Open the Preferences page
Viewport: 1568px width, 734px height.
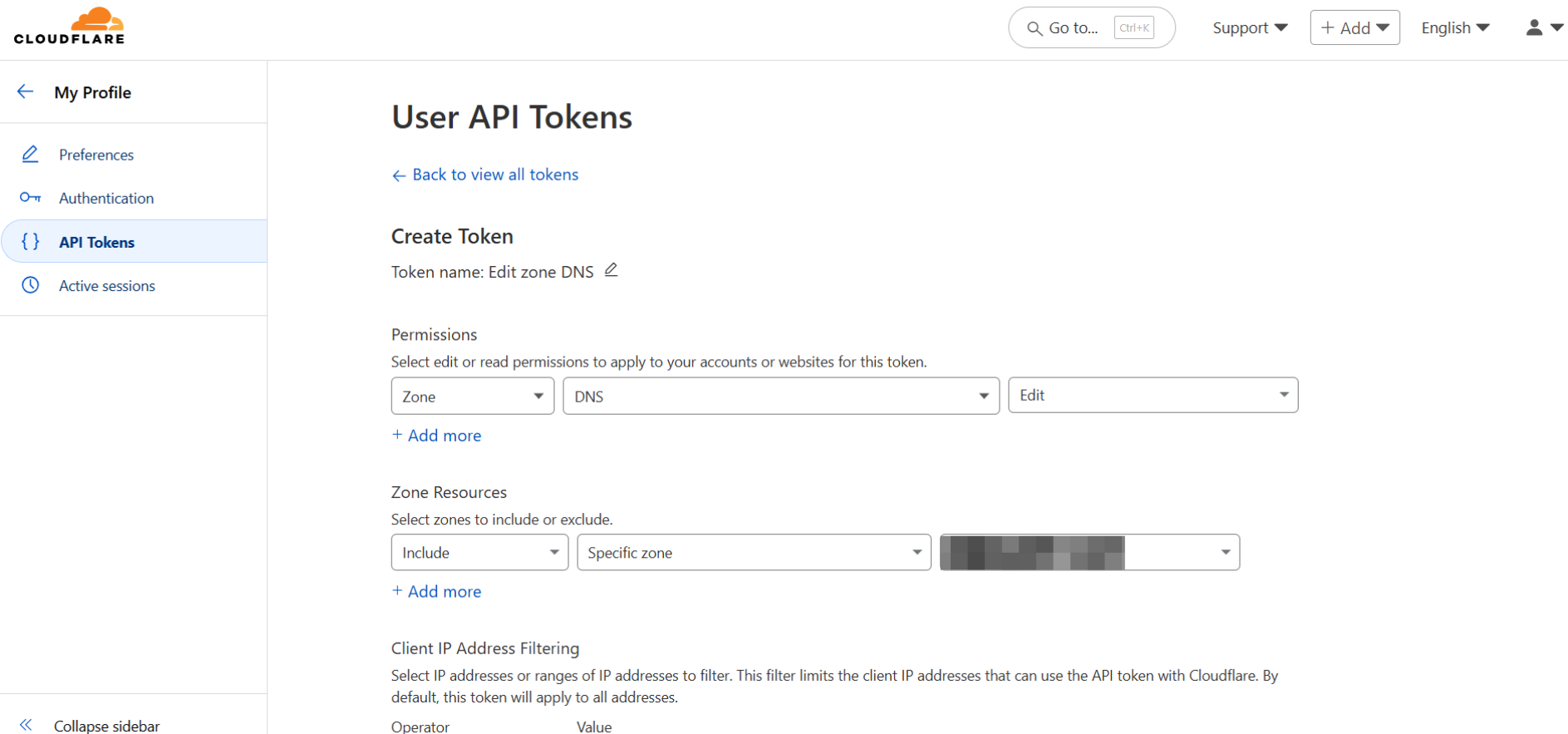pos(96,155)
